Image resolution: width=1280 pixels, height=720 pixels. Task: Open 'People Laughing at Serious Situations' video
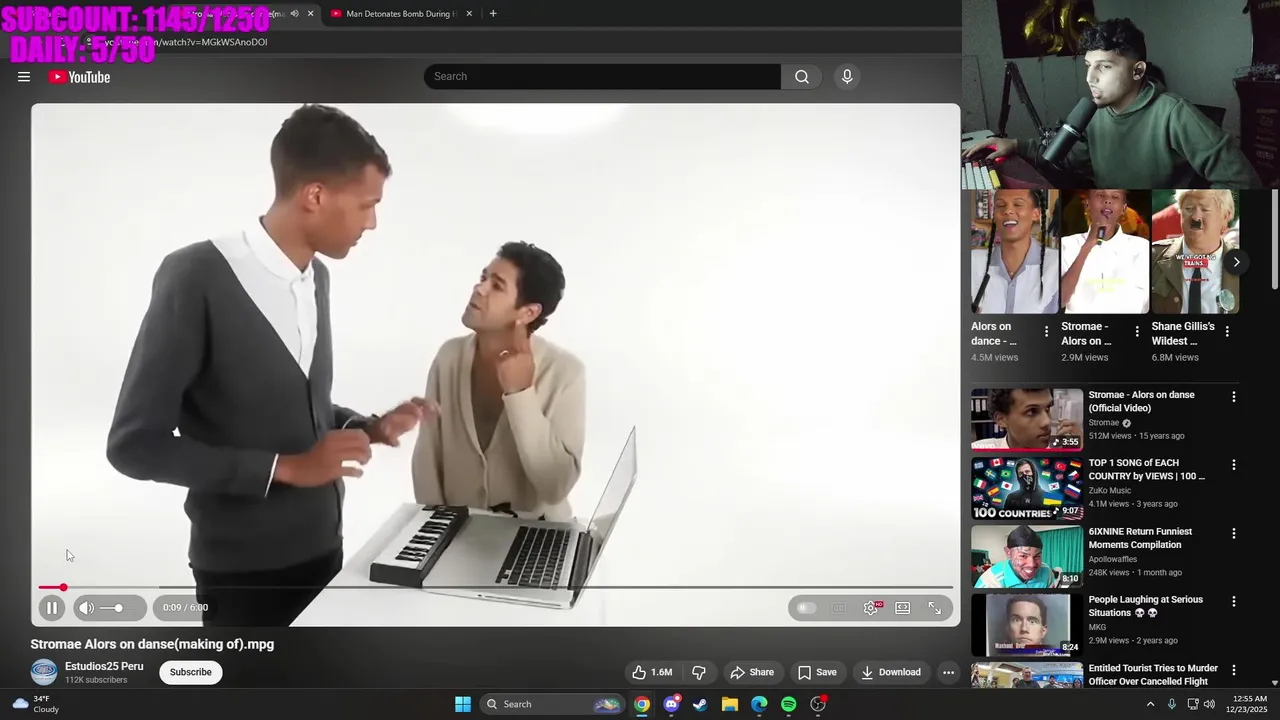pyautogui.click(x=1145, y=606)
